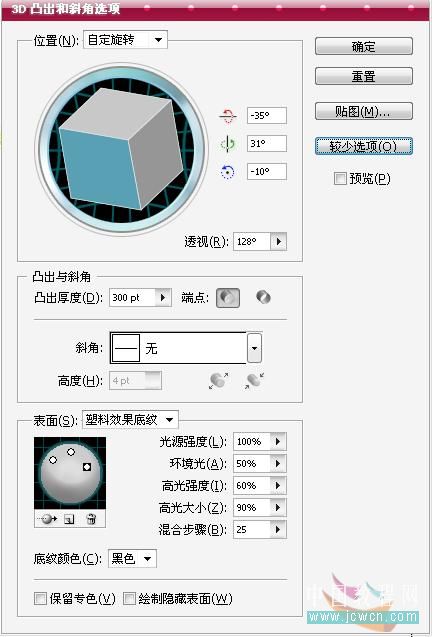Screen dimensions: 432x637
Task: Click the X rotation field showing -35°
Action: coord(267,115)
